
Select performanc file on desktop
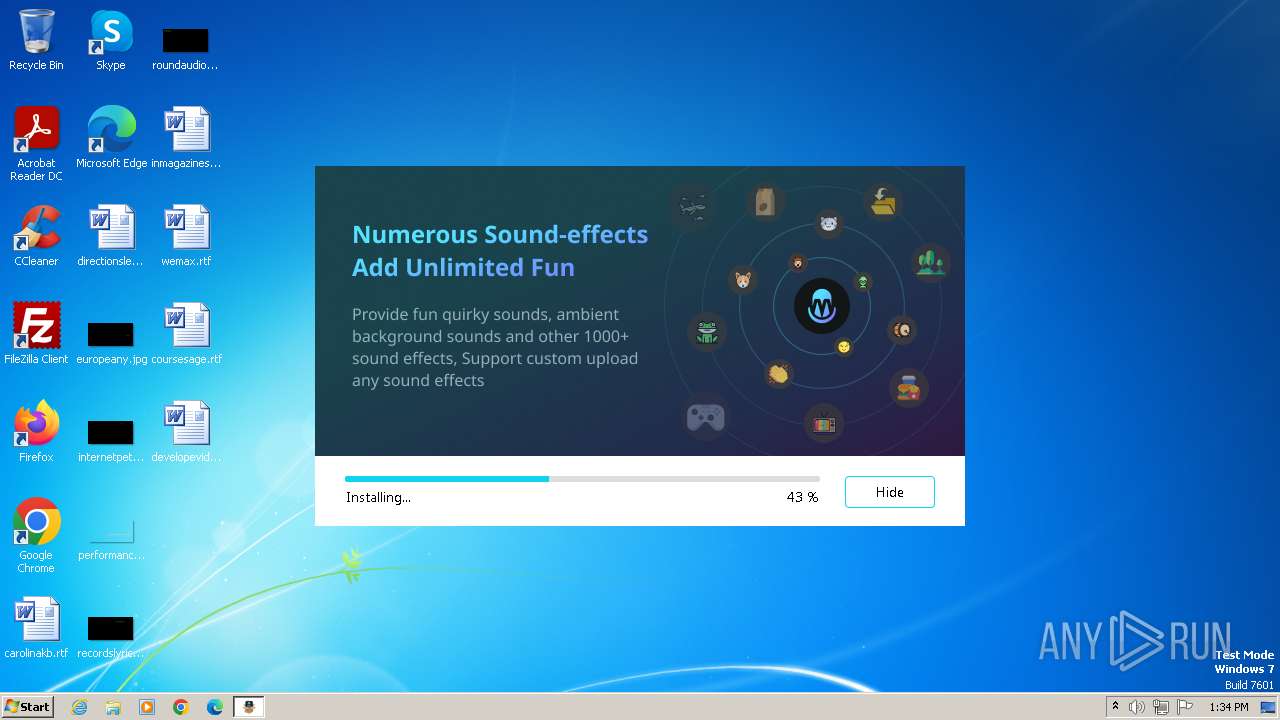coord(111,540)
